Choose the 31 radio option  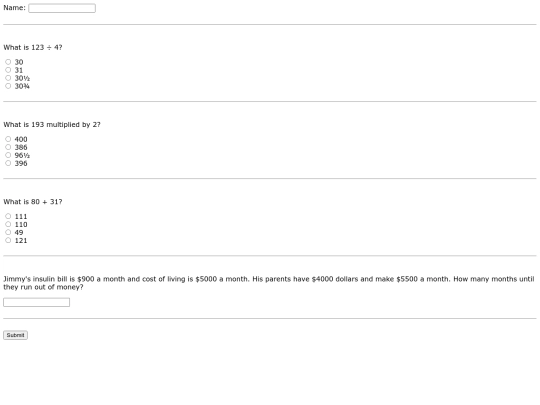[8, 70]
